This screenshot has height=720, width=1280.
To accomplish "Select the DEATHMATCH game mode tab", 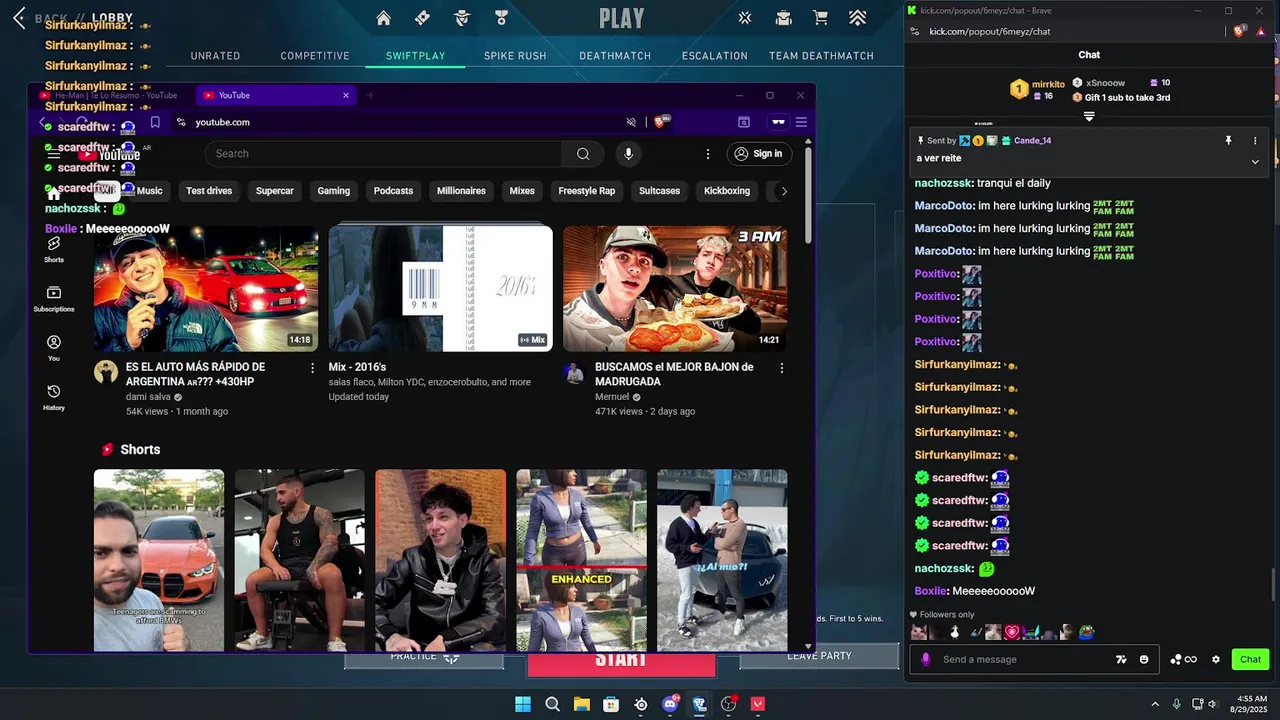I will (615, 56).
